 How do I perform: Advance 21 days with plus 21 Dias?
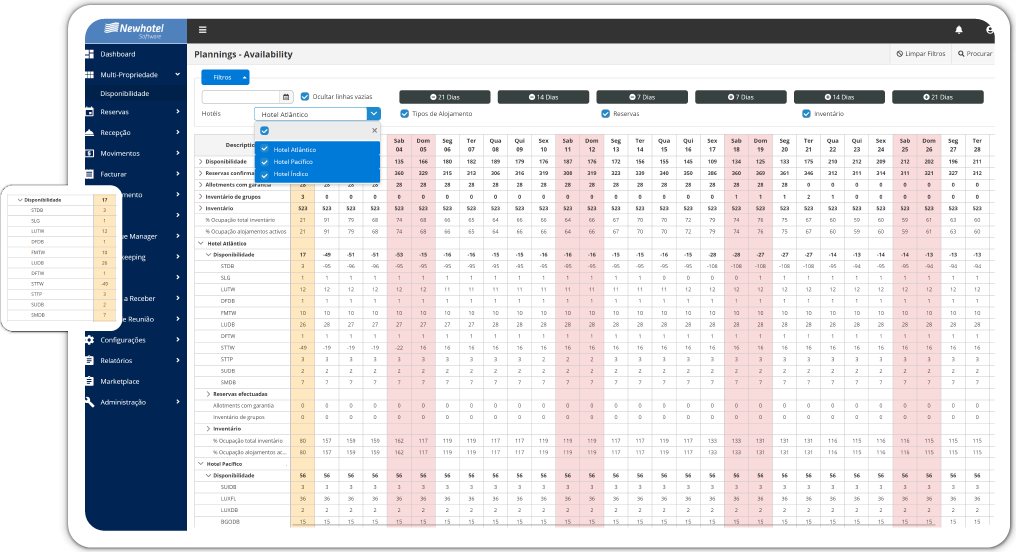938,97
